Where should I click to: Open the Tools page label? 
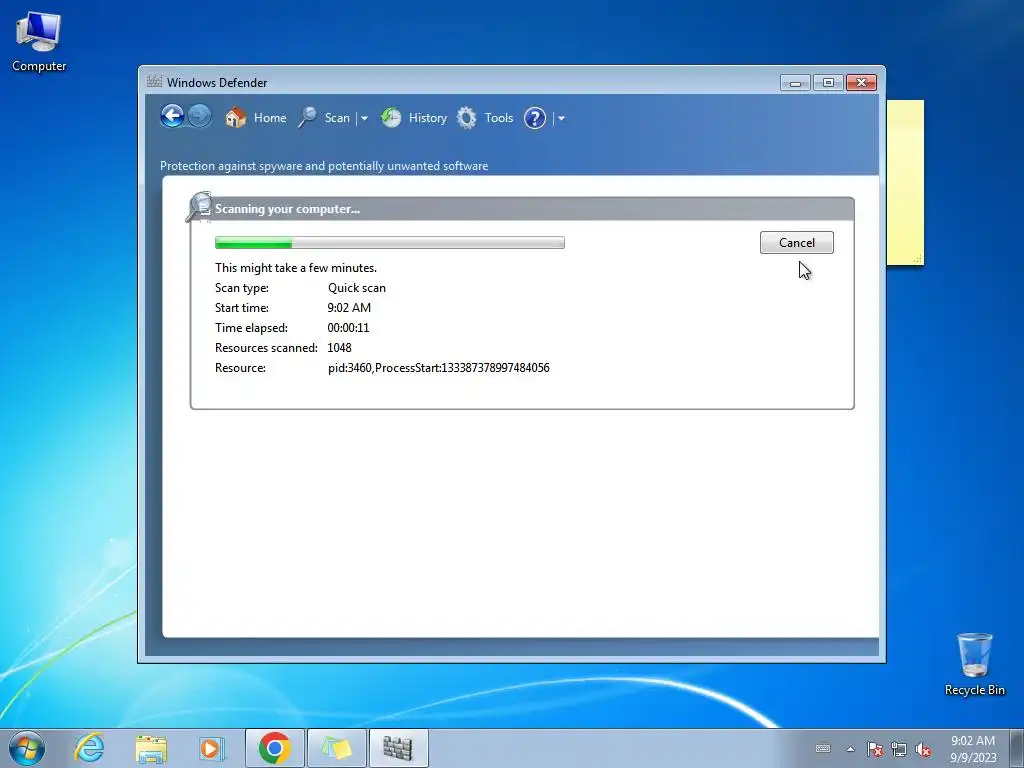[x=498, y=118]
